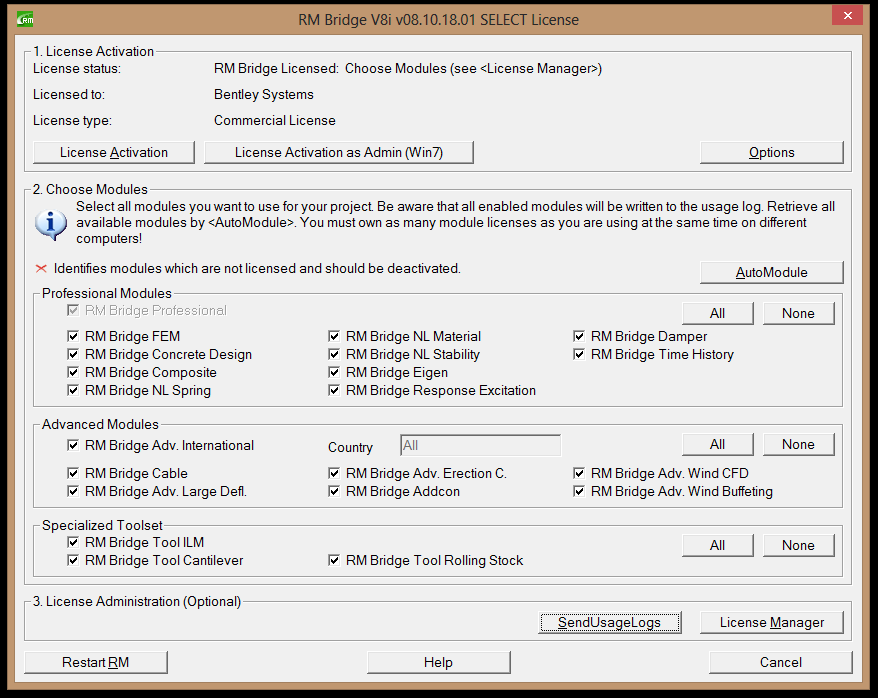
Task: Uncheck RM Bridge Time History
Action: point(579,354)
